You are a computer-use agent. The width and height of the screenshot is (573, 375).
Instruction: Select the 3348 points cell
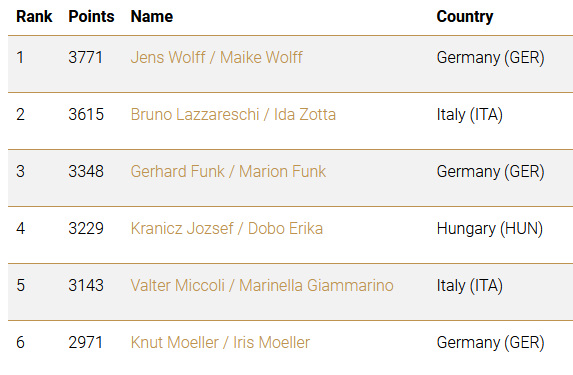[86, 171]
